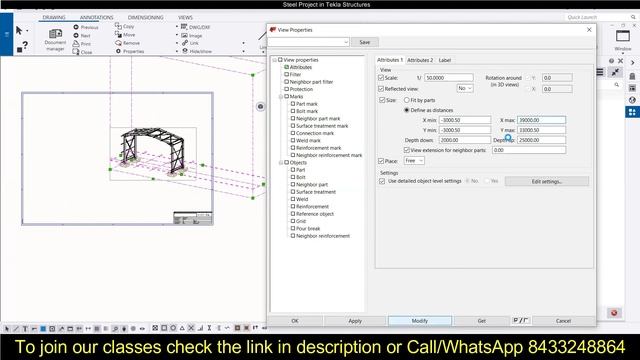Insert a DWG/DXF file
The height and width of the screenshot is (360, 640).
pos(196,27)
